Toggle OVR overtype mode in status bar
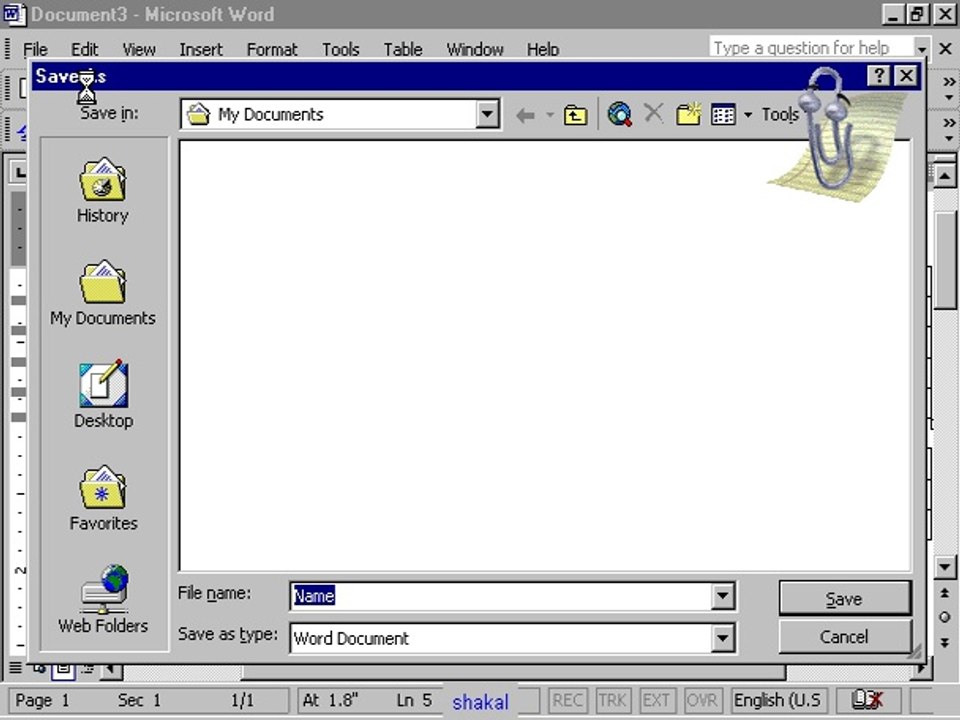Screen dimensions: 960x720 pyautogui.click(x=702, y=700)
